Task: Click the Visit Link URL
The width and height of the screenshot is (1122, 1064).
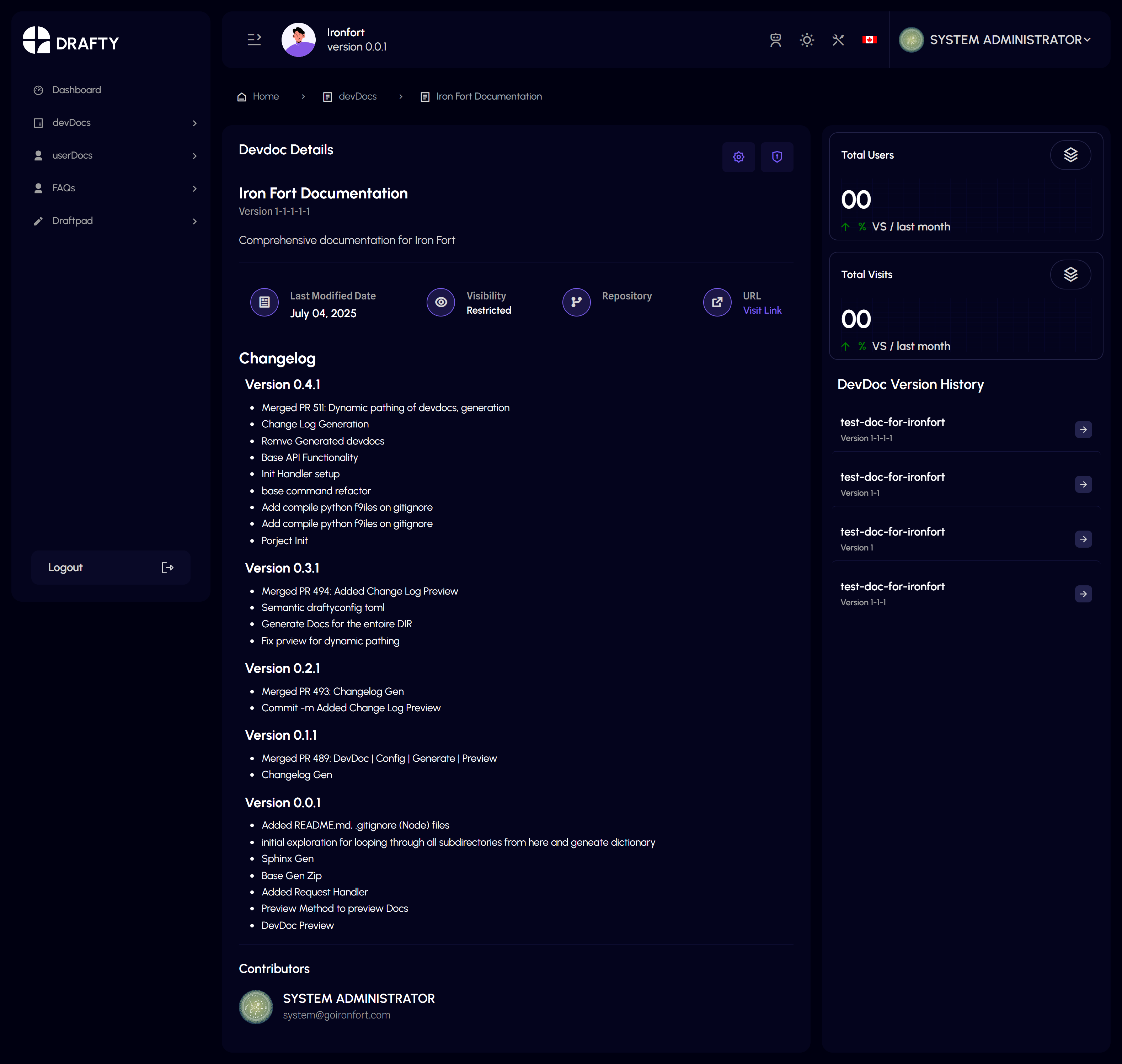Action: (x=762, y=311)
